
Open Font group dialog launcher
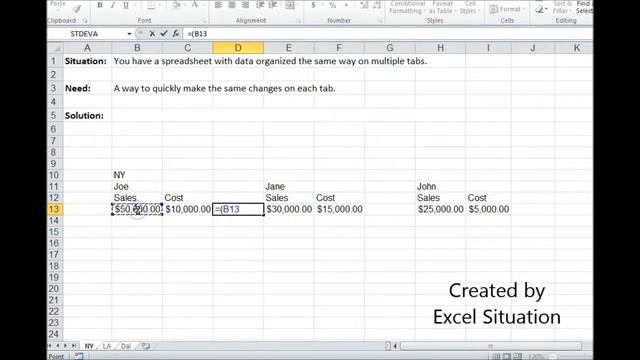(x=204, y=21)
